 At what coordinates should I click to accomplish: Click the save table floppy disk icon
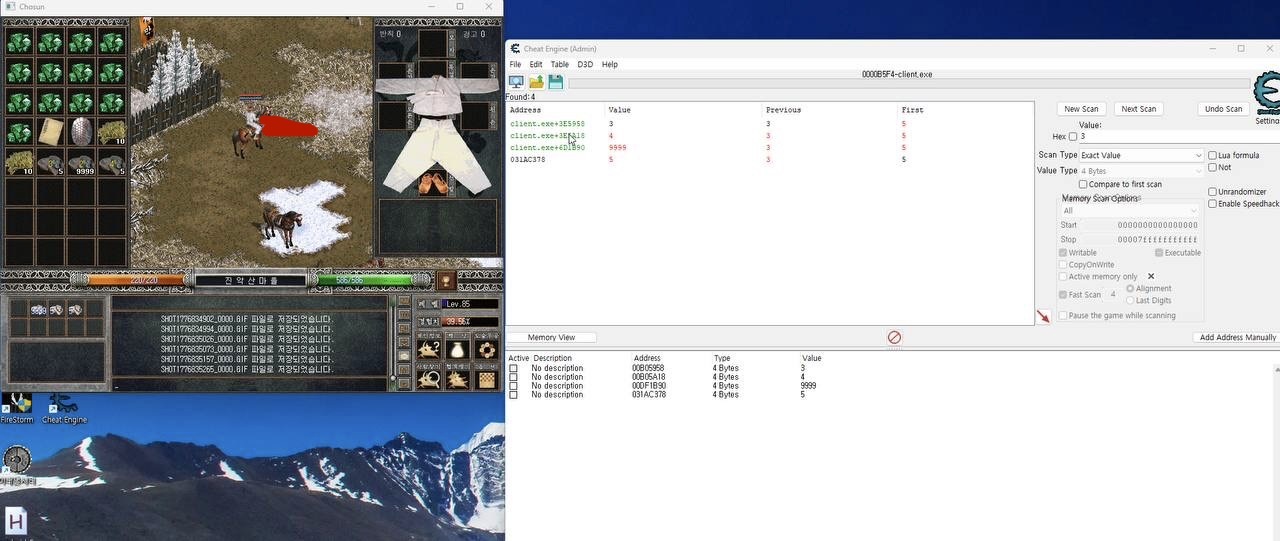(555, 82)
